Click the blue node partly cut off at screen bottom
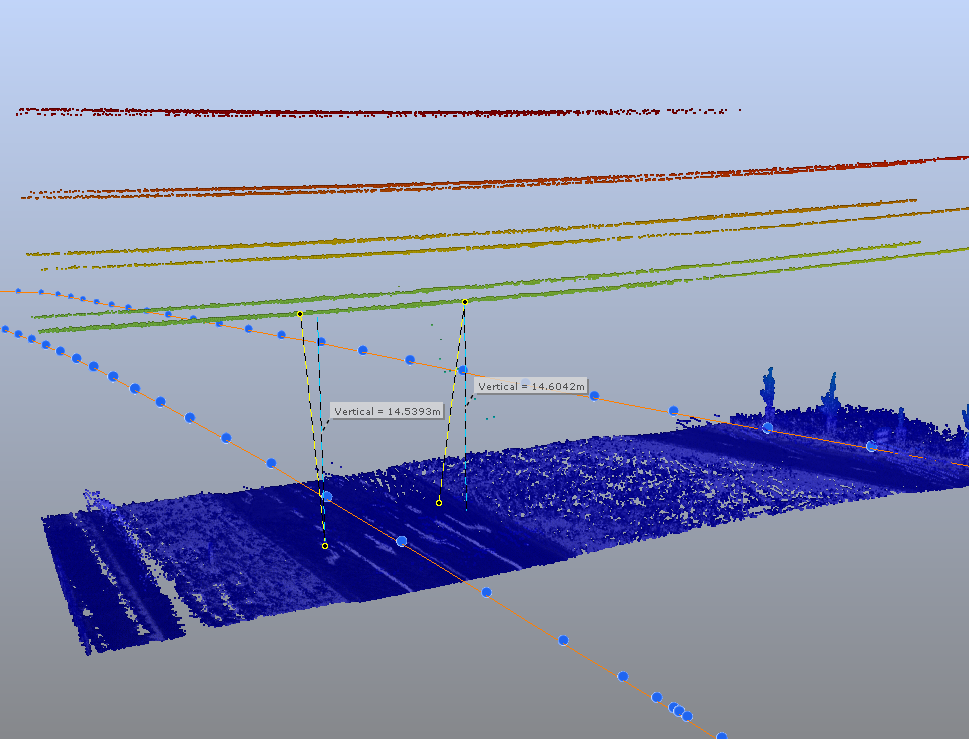The height and width of the screenshot is (739, 969). click(x=721, y=735)
